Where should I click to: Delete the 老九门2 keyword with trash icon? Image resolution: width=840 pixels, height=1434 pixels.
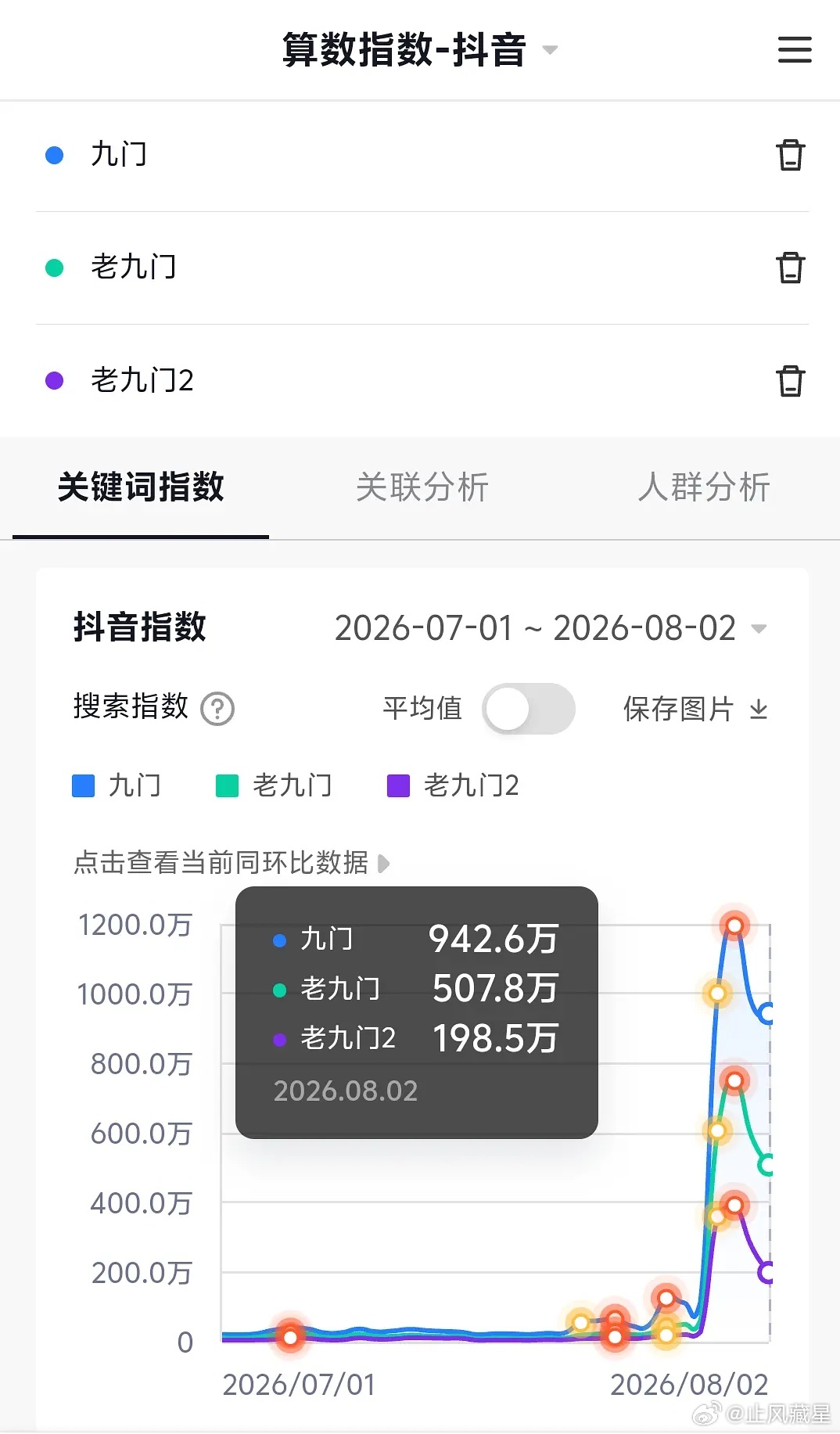(x=790, y=381)
